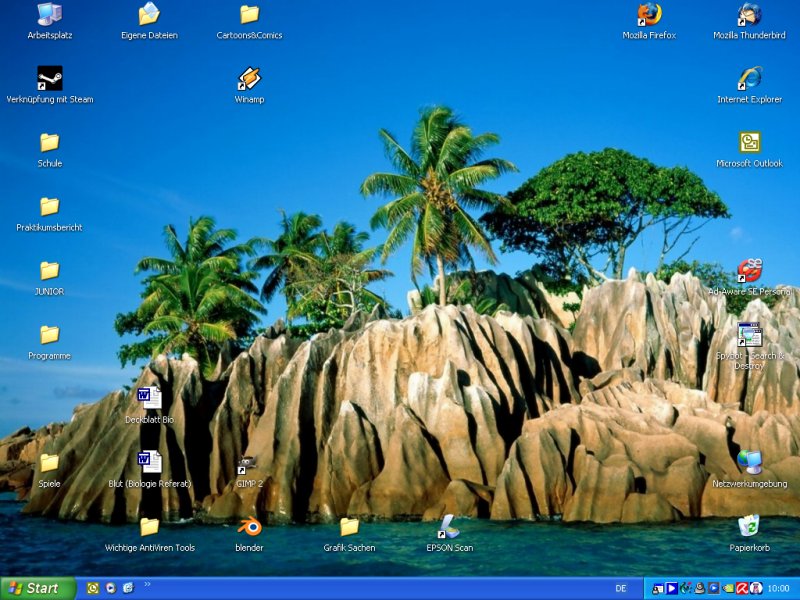Select the Ad-Aware SE Personal icon
The width and height of the screenshot is (800, 600).
(749, 271)
